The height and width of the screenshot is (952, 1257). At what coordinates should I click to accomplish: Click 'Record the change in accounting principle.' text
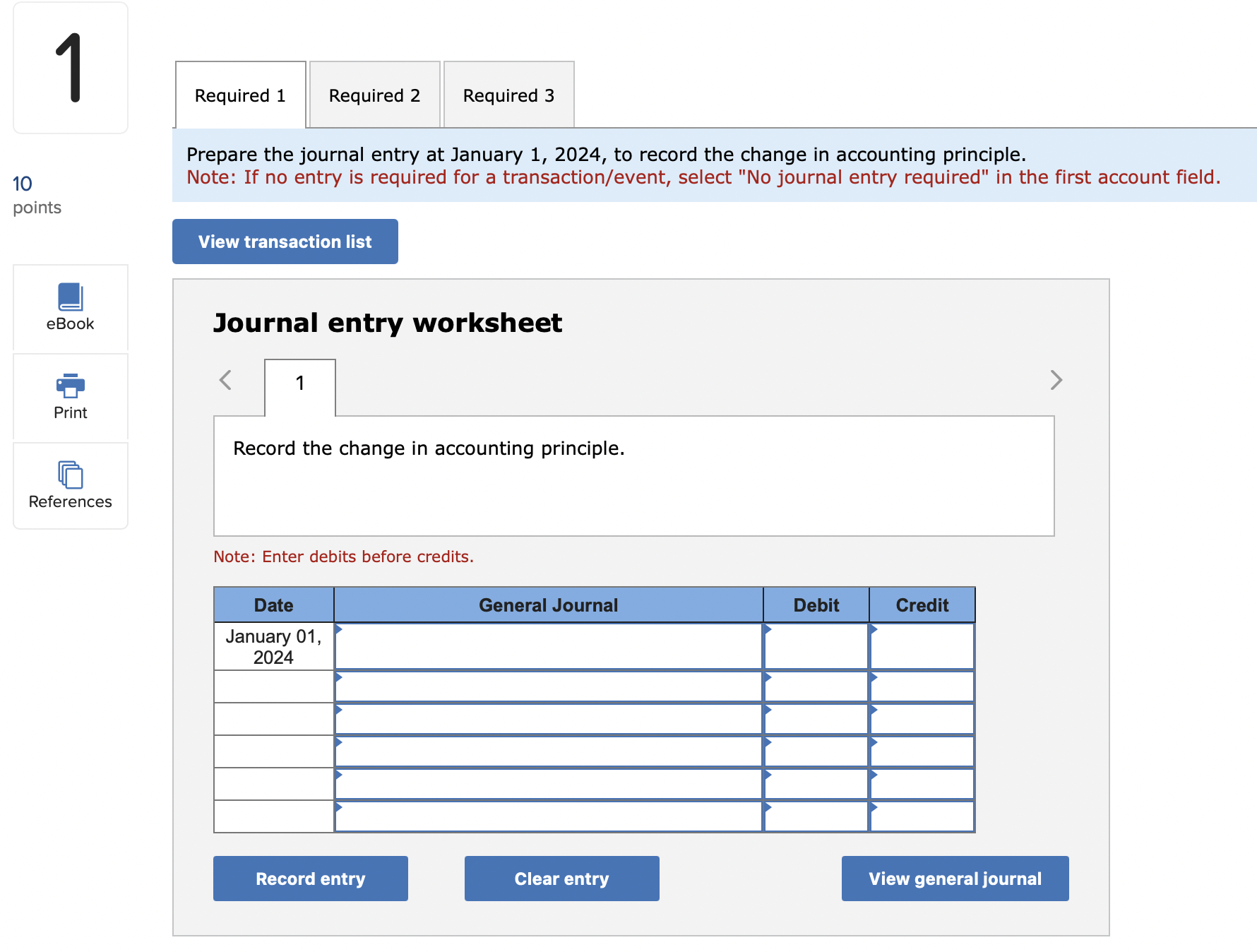click(x=429, y=448)
